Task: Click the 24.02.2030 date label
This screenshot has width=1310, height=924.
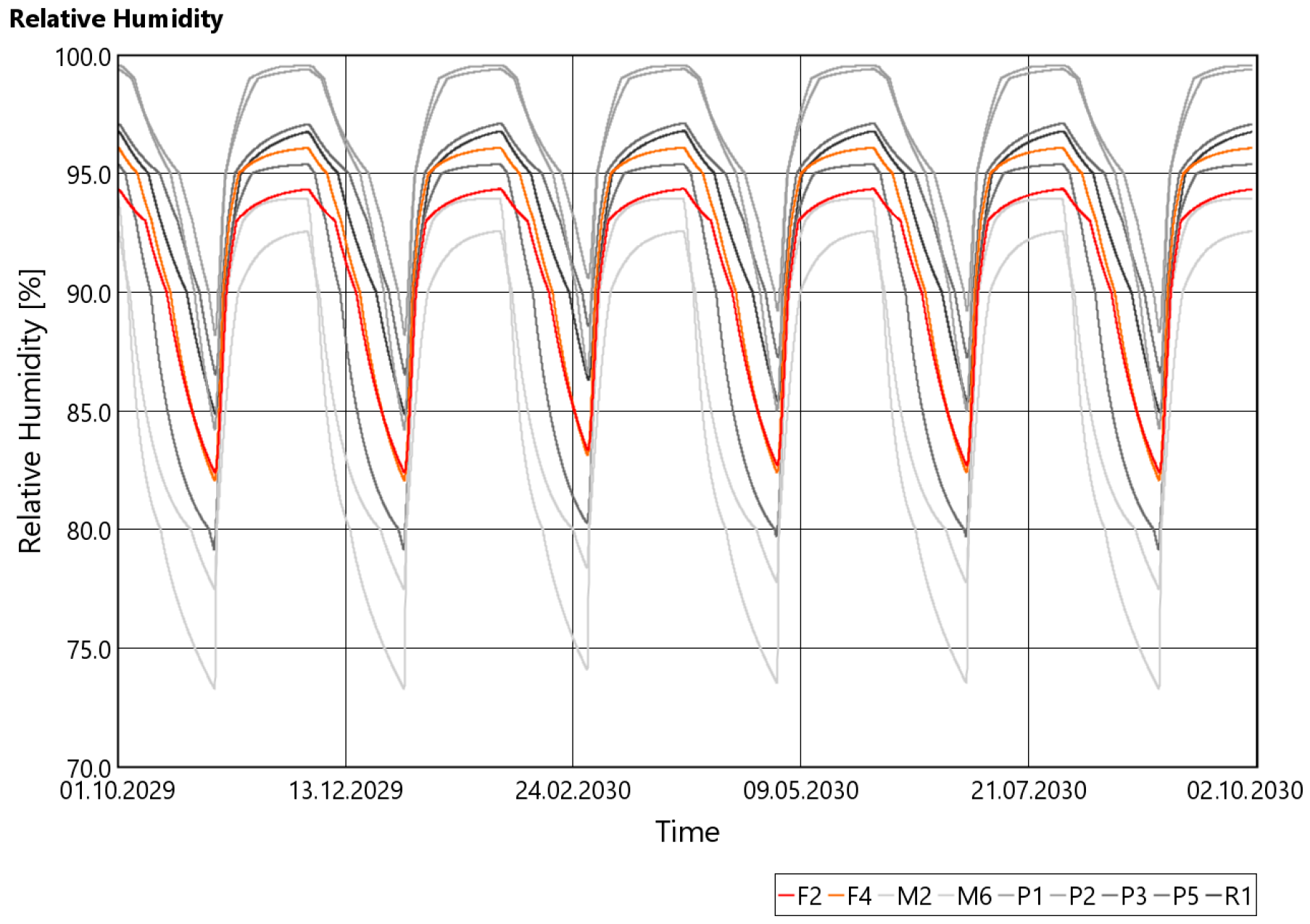Action: tap(573, 790)
